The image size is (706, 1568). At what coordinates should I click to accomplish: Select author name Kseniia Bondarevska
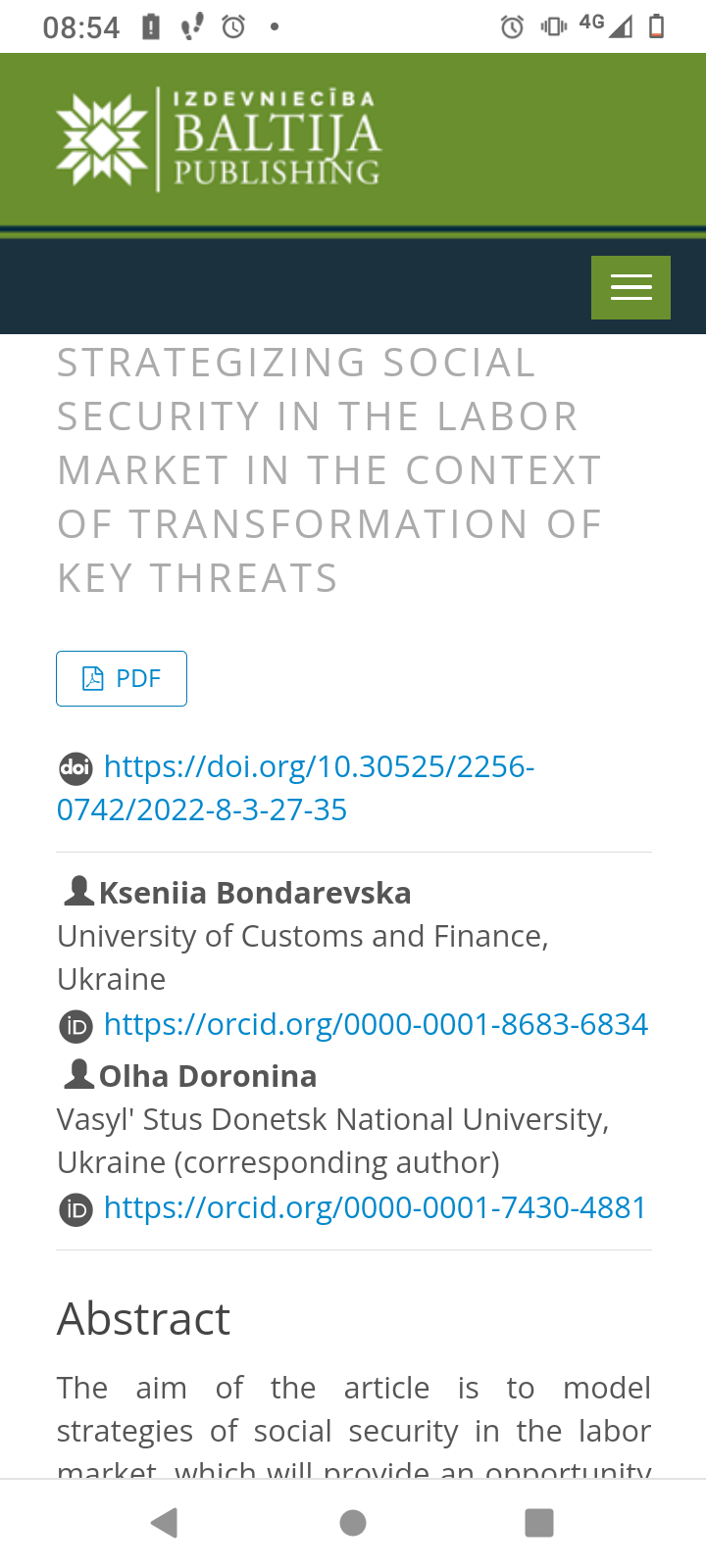tap(255, 893)
